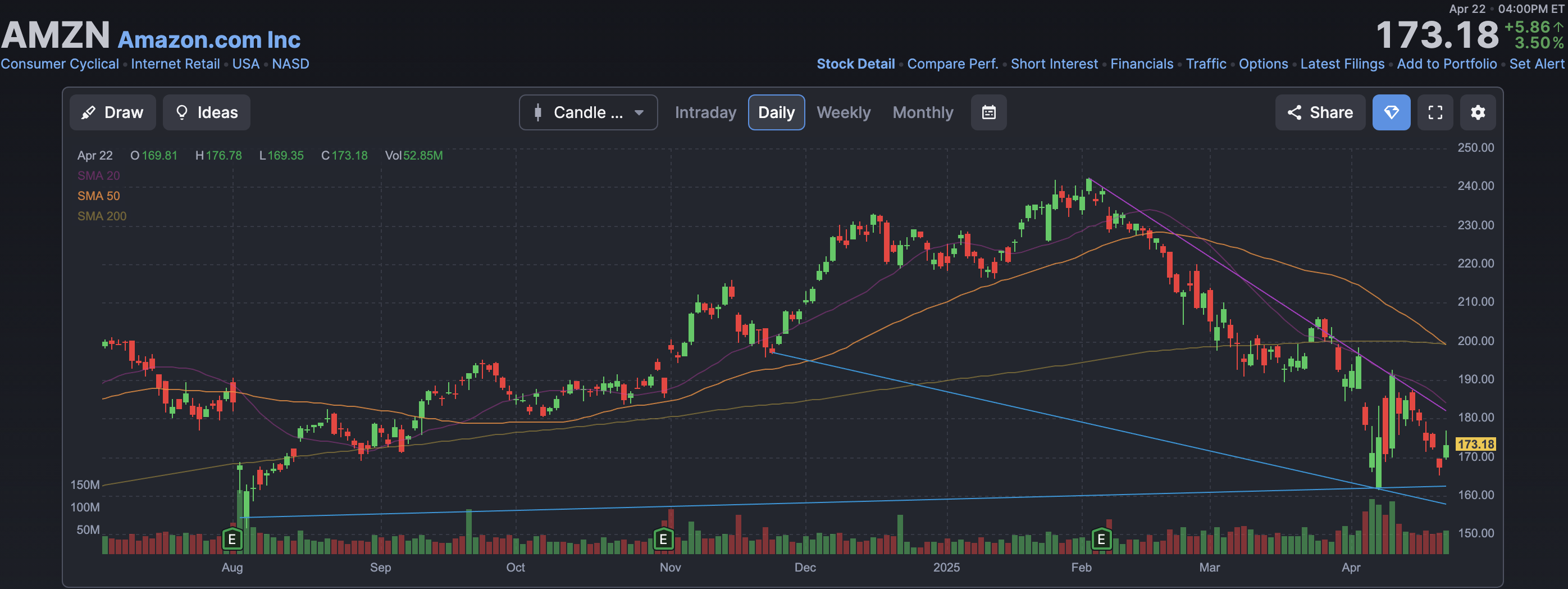
Task: Toggle the SMA 200 indicator label
Action: coord(102,216)
